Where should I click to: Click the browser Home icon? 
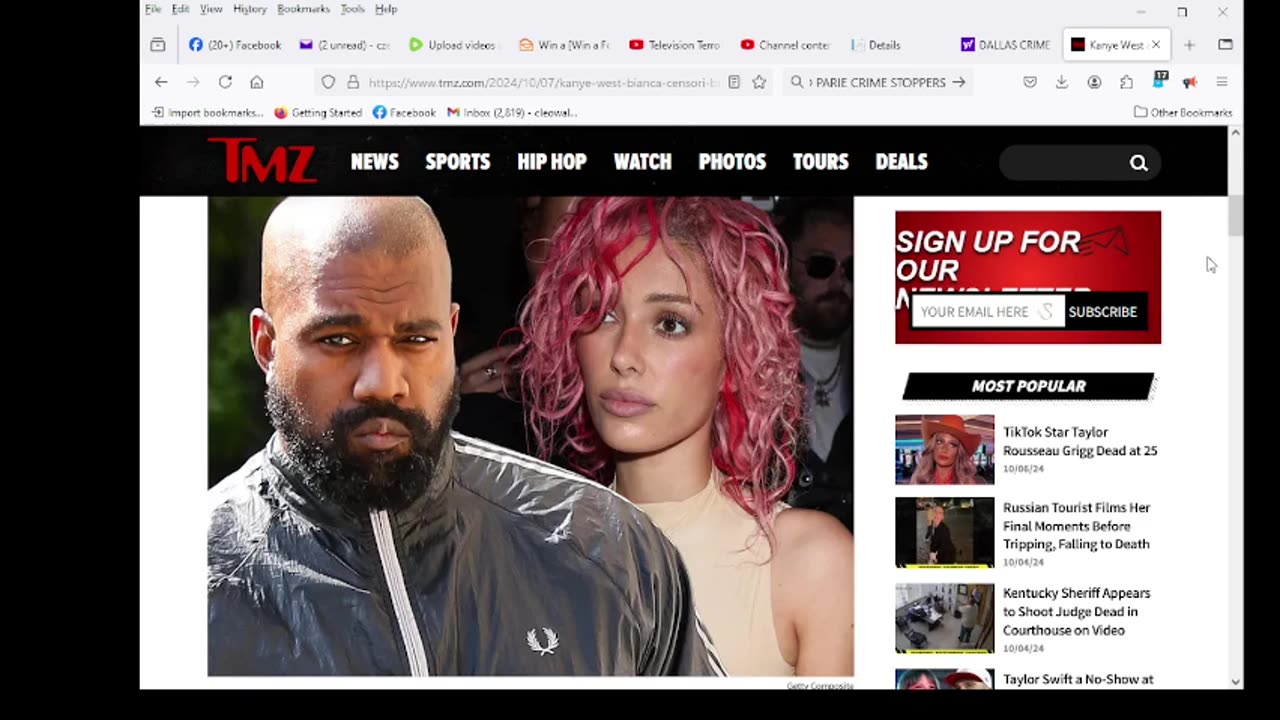click(257, 82)
